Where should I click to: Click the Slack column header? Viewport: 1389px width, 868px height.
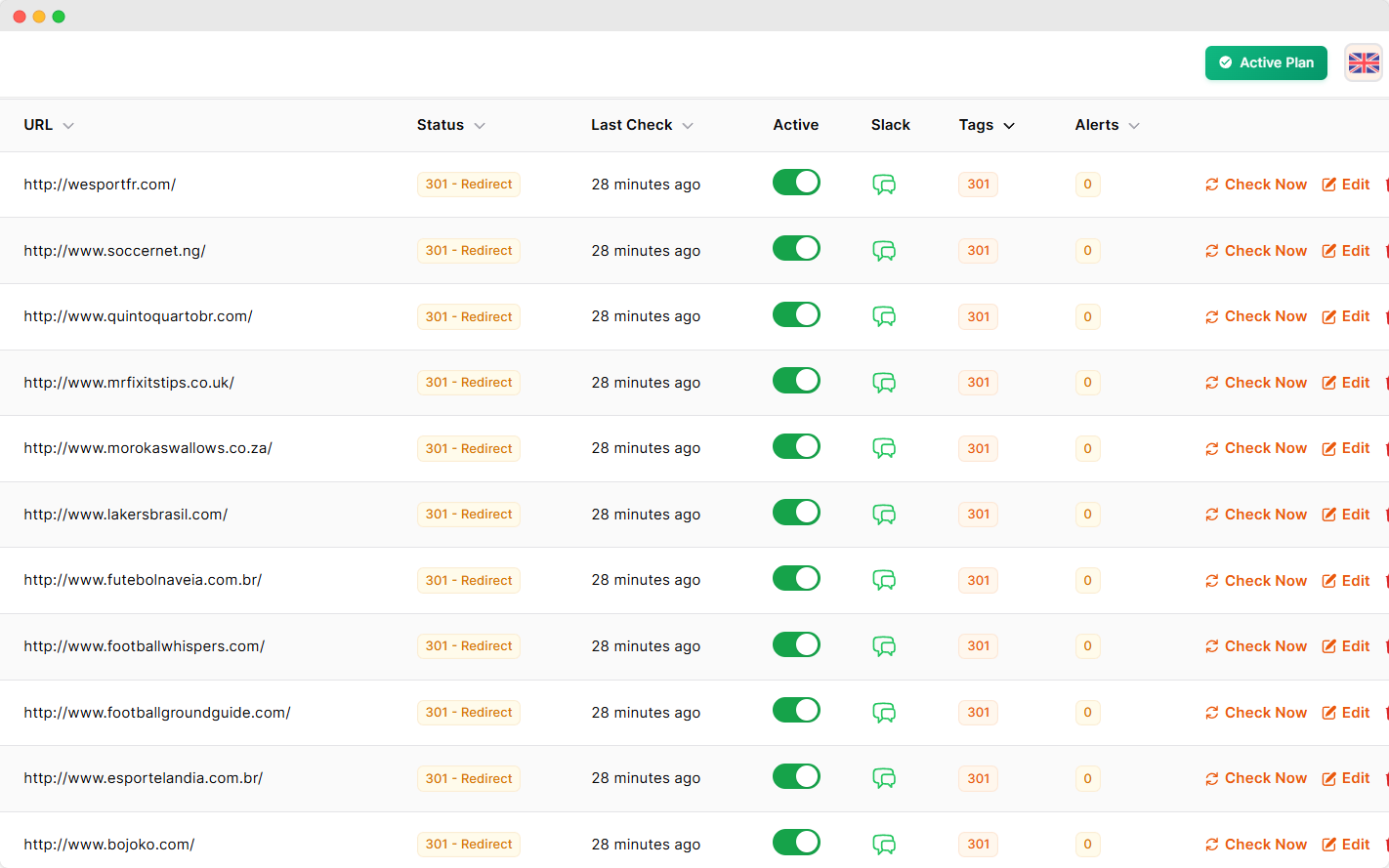(x=891, y=125)
